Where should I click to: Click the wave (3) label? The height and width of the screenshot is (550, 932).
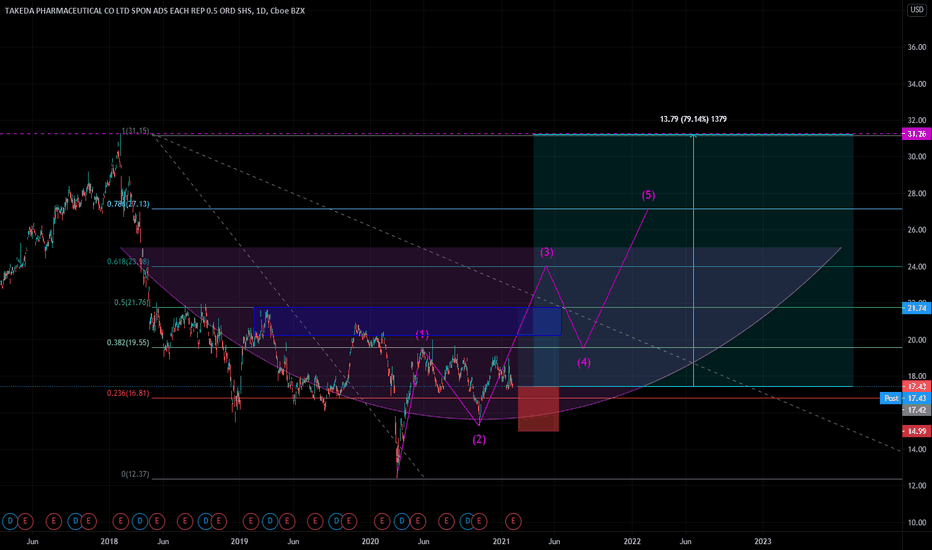[547, 252]
